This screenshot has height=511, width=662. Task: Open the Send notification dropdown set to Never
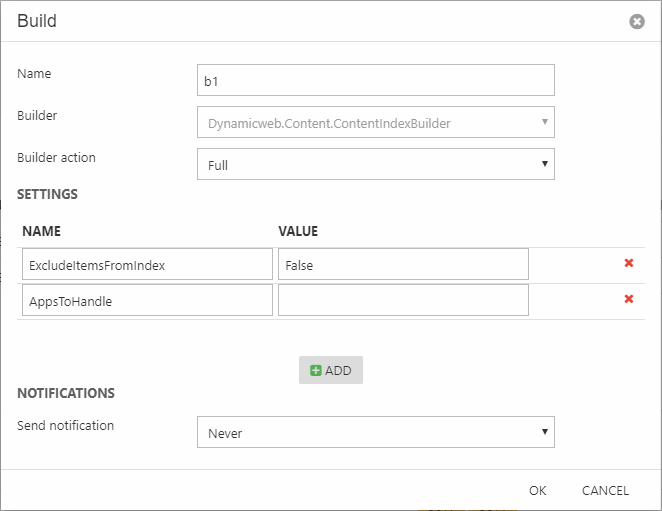click(x=375, y=432)
